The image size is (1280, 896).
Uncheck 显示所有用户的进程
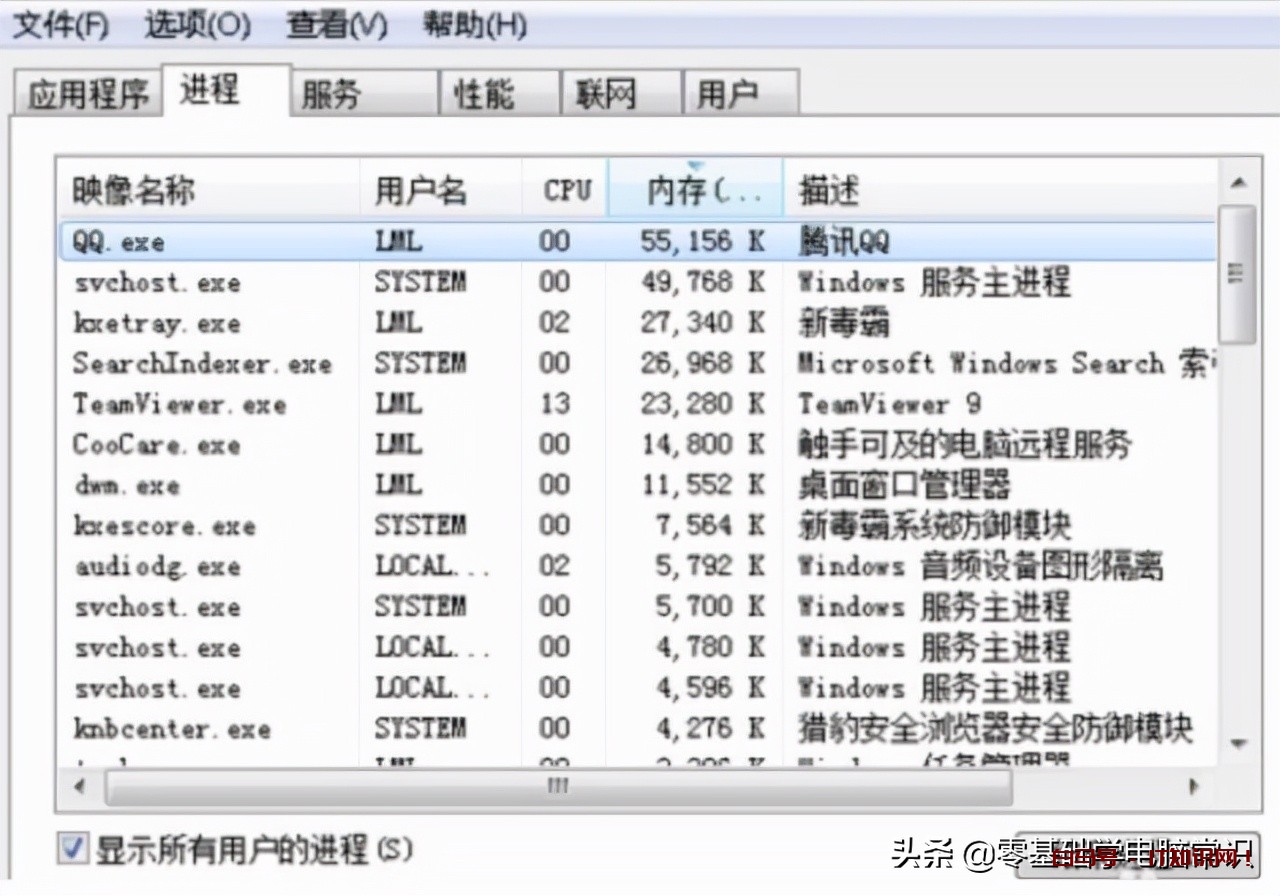pos(70,846)
